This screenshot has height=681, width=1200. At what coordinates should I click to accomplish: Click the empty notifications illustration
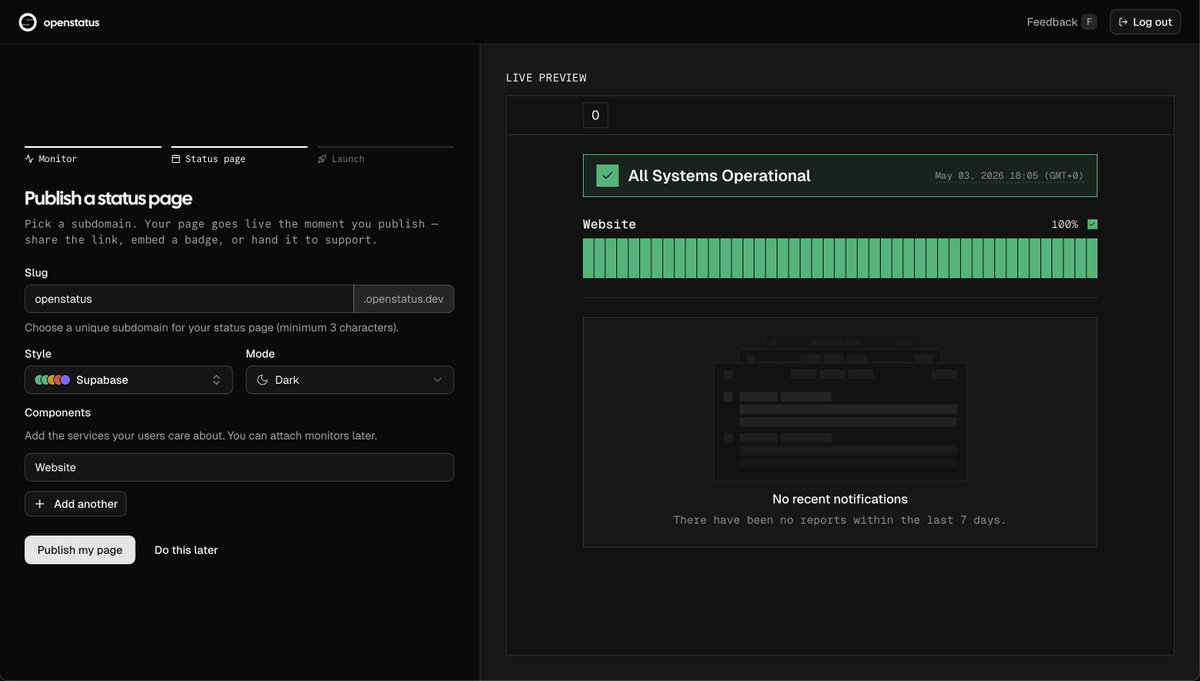840,408
